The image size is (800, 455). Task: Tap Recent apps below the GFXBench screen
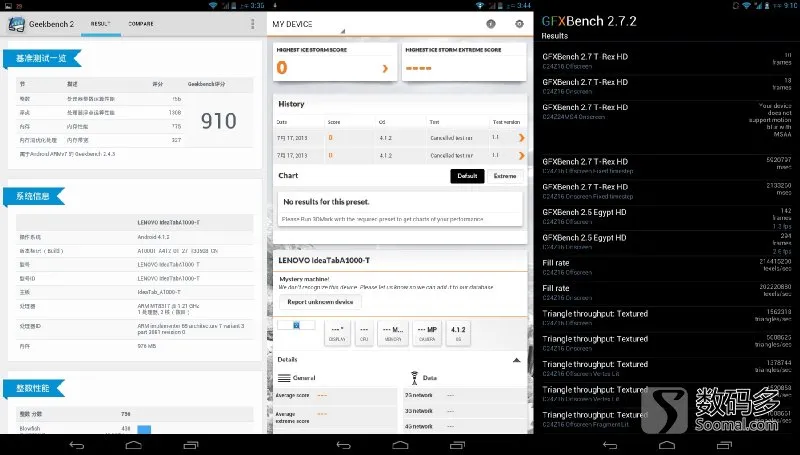pos(724,445)
